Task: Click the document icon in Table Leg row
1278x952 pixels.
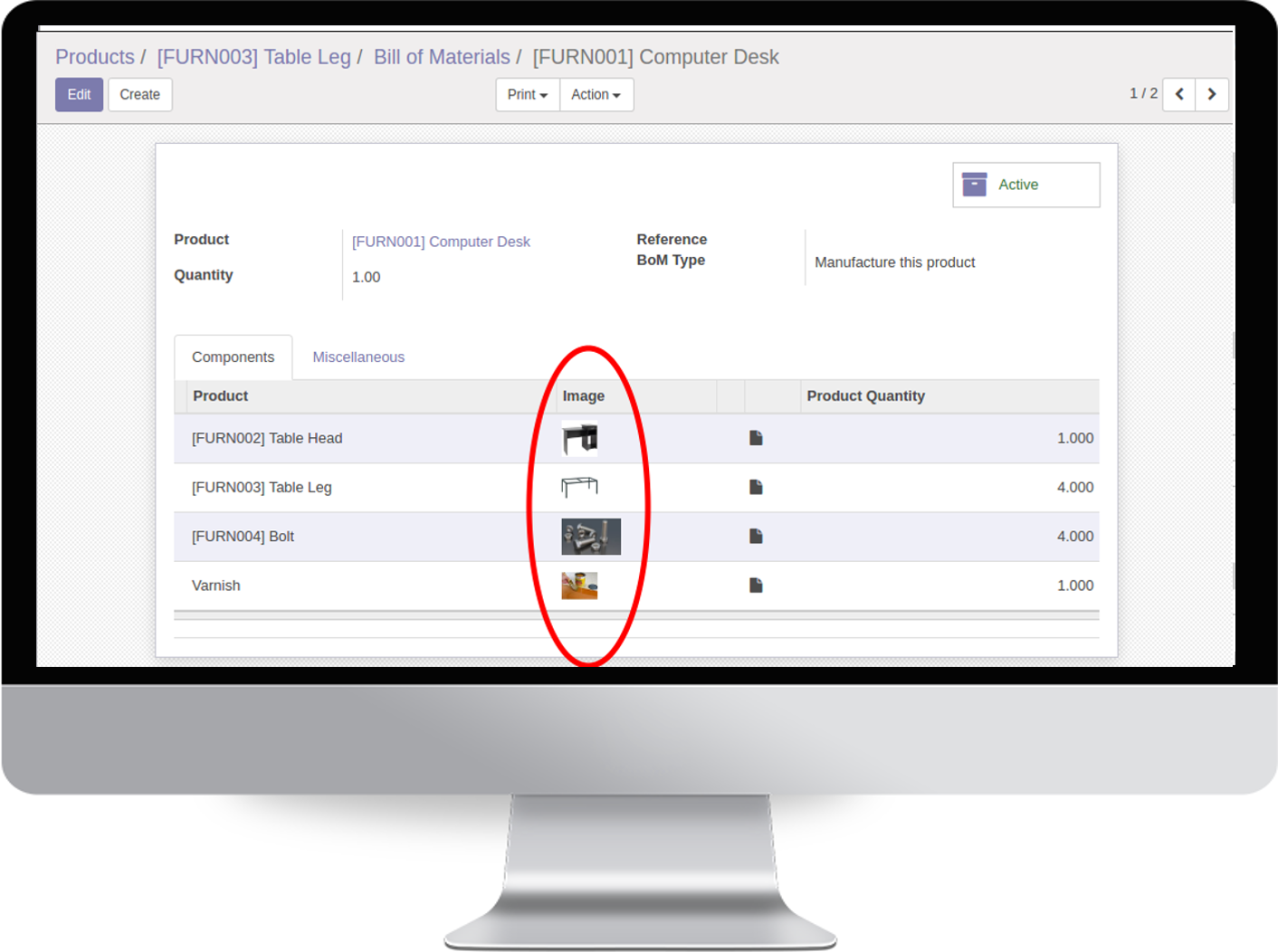Action: pos(756,487)
